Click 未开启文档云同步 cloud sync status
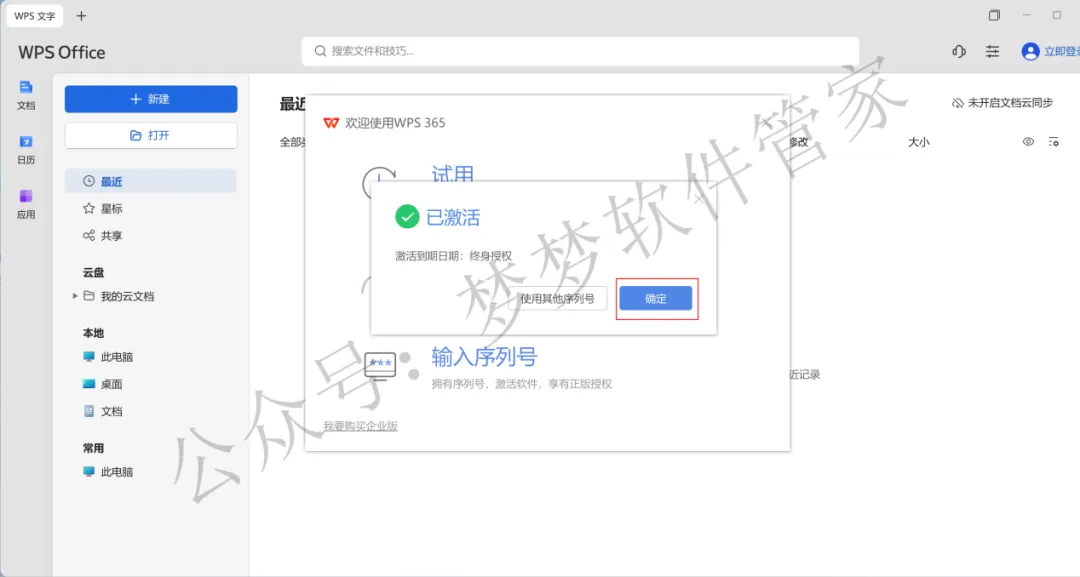 pos(1002,103)
